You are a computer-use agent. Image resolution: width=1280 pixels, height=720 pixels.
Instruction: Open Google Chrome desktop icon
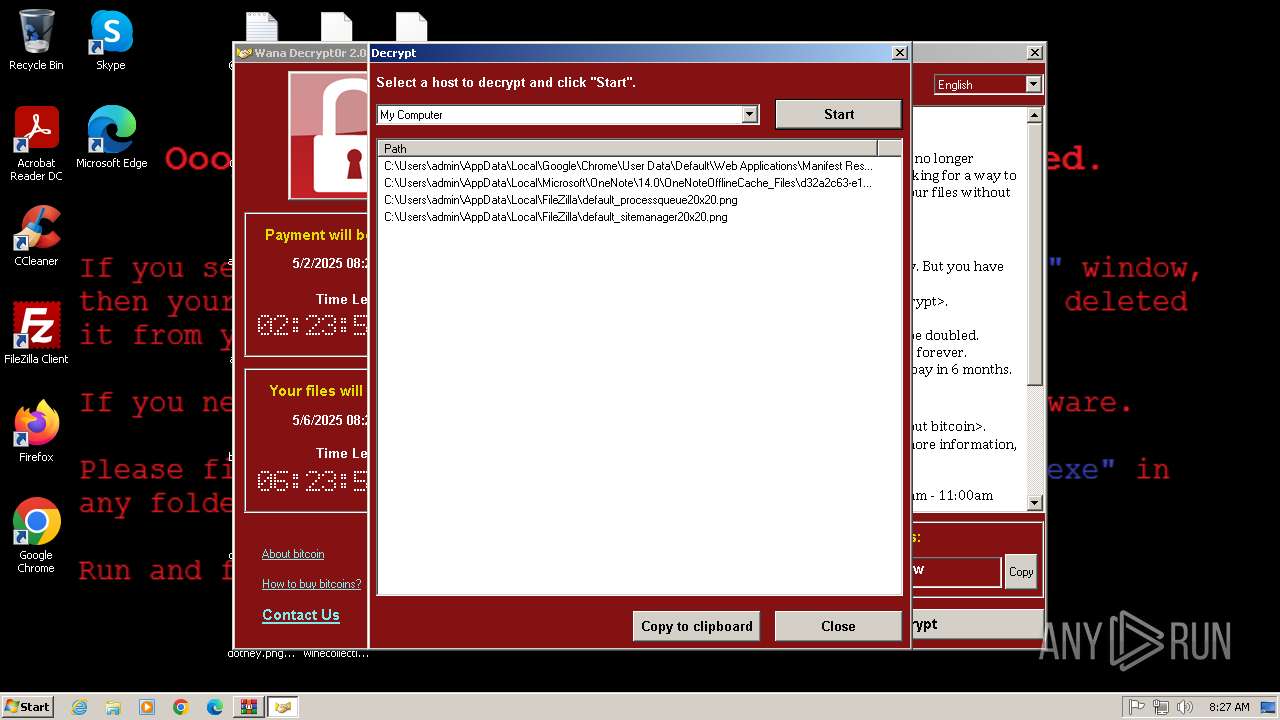(x=36, y=536)
